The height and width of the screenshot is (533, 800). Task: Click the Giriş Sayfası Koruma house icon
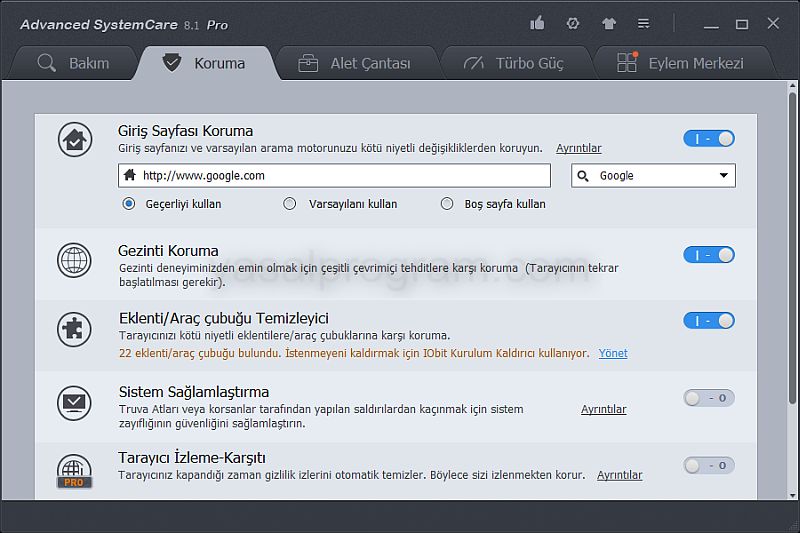coord(74,140)
